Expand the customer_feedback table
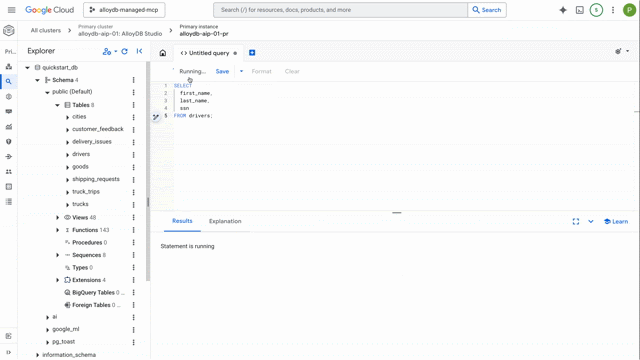This screenshot has width=640, height=360. (x=67, y=130)
